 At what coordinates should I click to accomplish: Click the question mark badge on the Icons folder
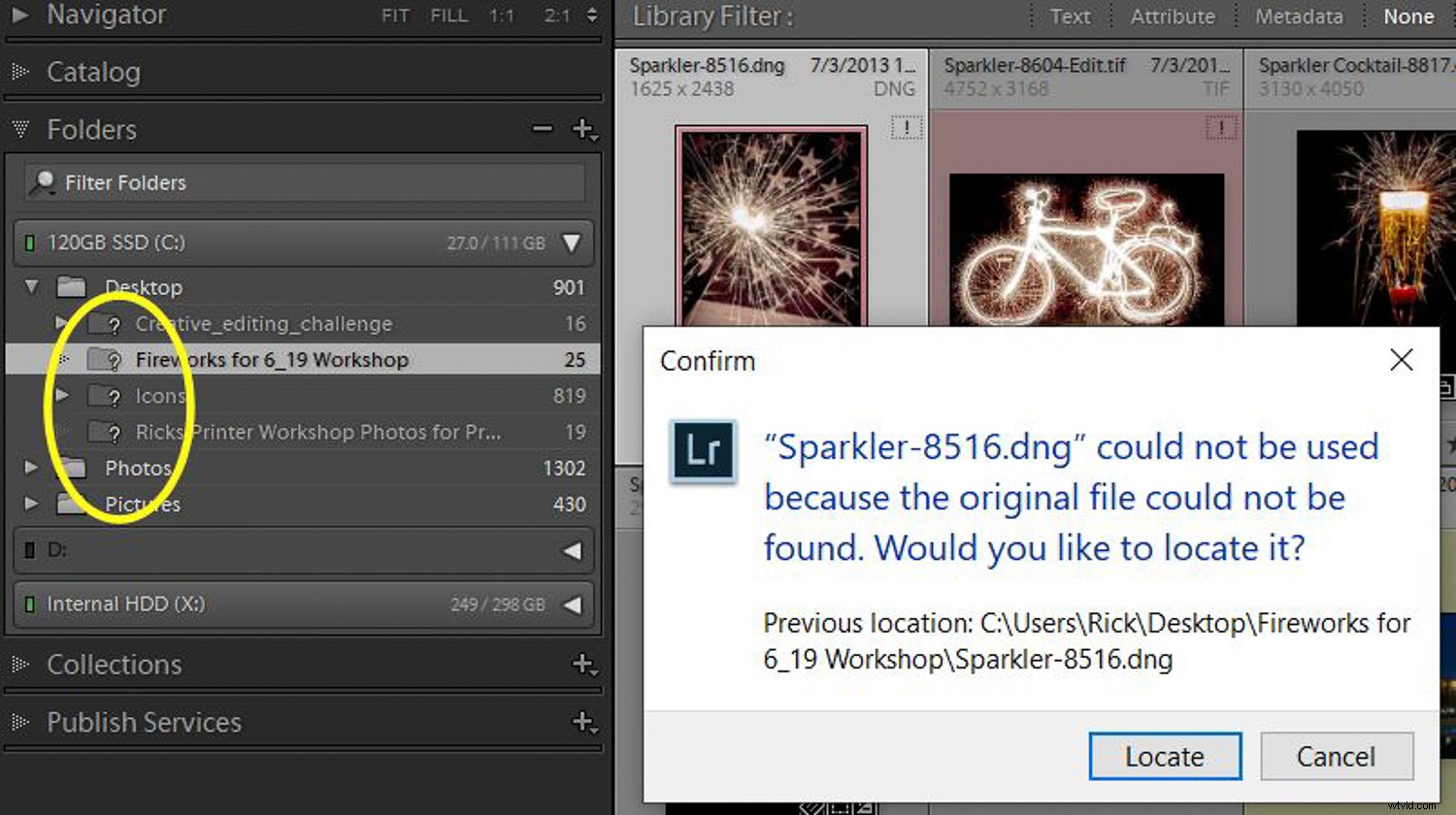tap(115, 395)
